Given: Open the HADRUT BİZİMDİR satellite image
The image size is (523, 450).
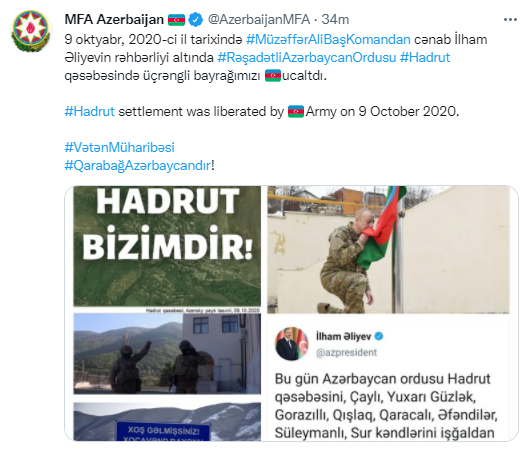Looking at the screenshot, I should pos(167,250).
